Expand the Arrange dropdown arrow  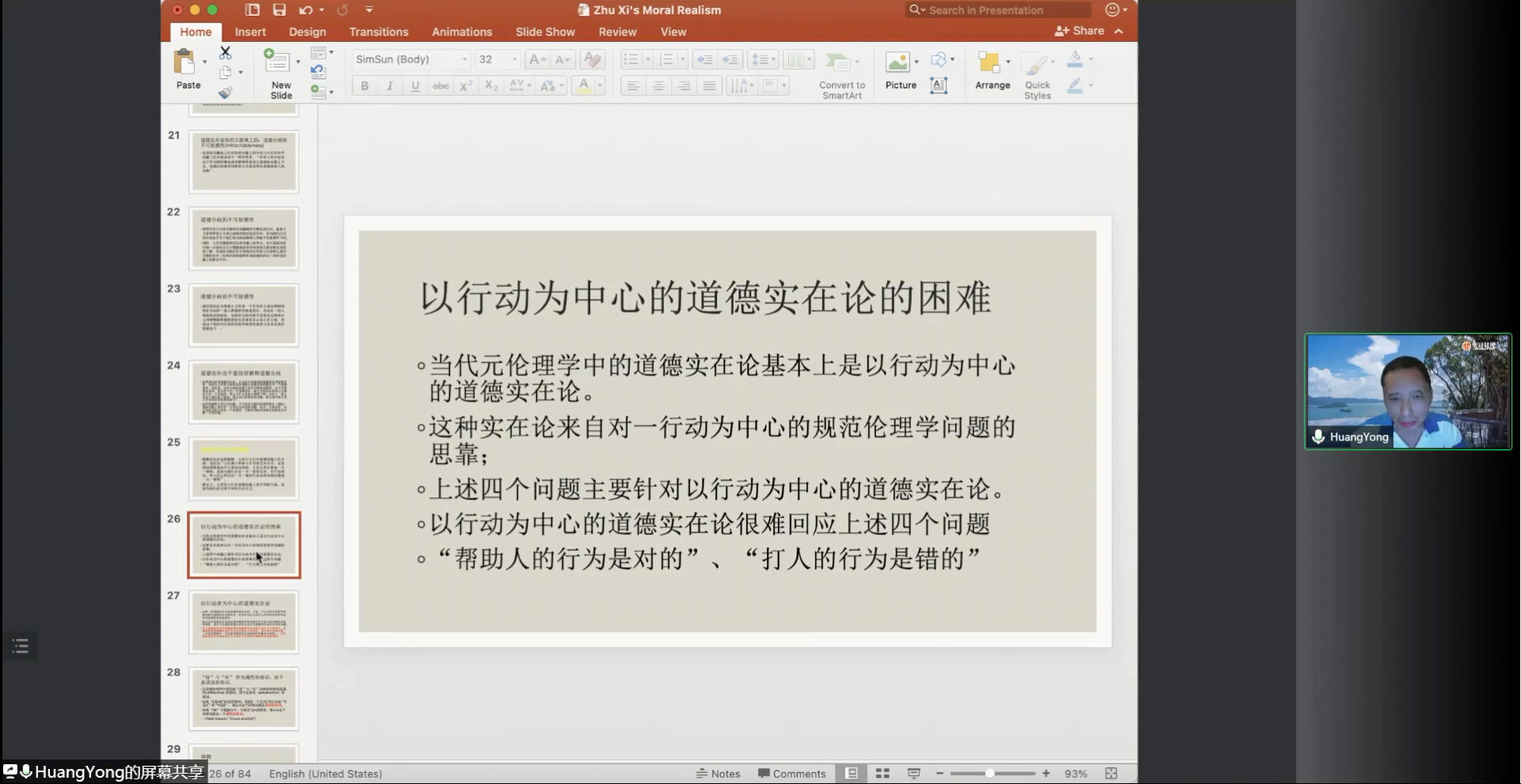pyautogui.click(x=1008, y=62)
